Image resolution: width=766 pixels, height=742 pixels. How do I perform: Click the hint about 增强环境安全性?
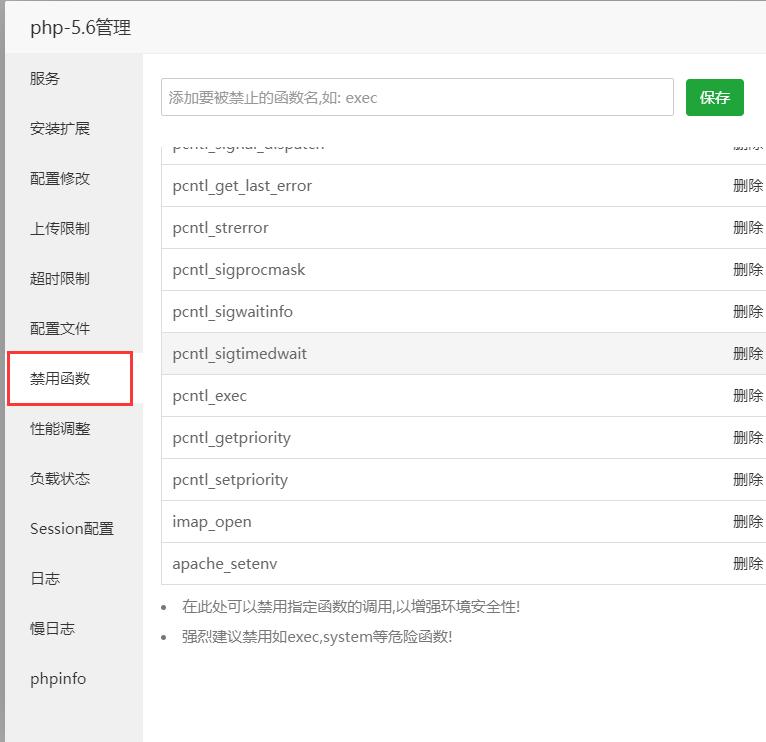click(x=351, y=607)
